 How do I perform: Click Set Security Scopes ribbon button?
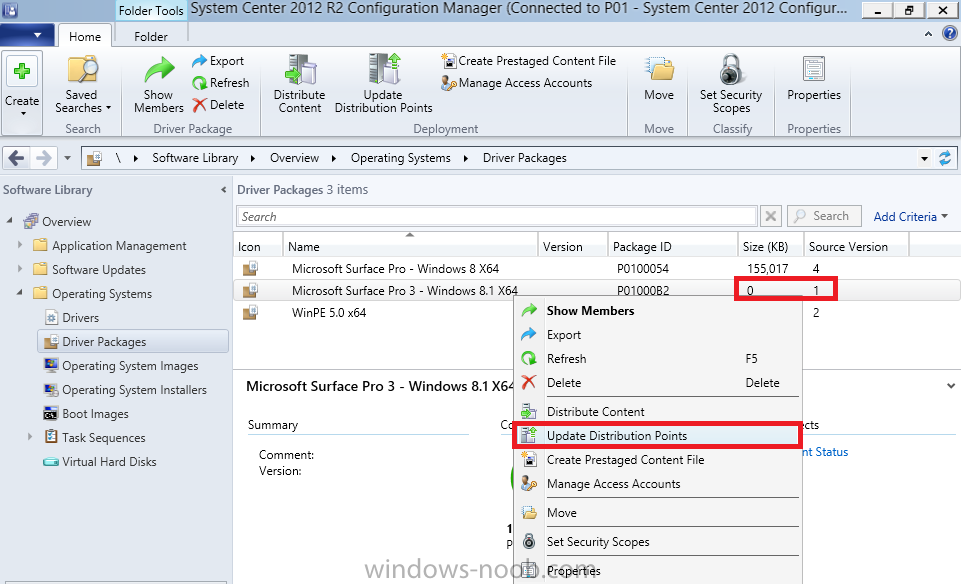[731, 85]
